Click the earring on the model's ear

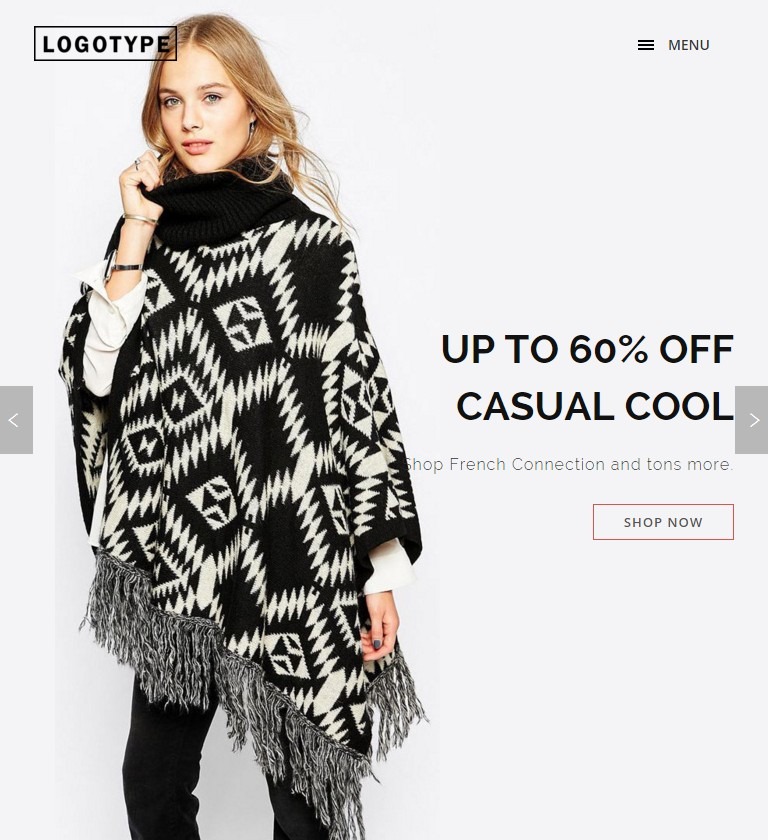(x=251, y=126)
